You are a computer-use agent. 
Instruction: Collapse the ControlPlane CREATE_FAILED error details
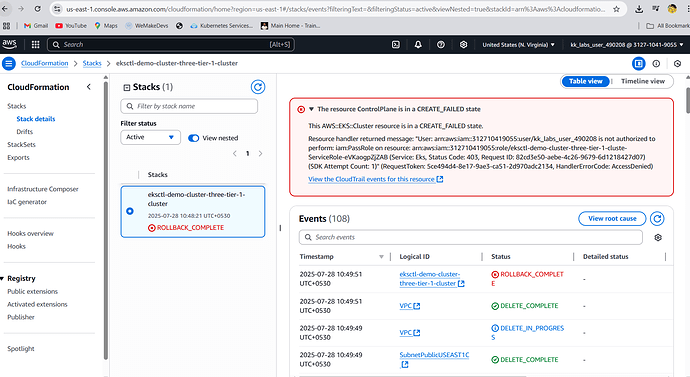[311, 109]
